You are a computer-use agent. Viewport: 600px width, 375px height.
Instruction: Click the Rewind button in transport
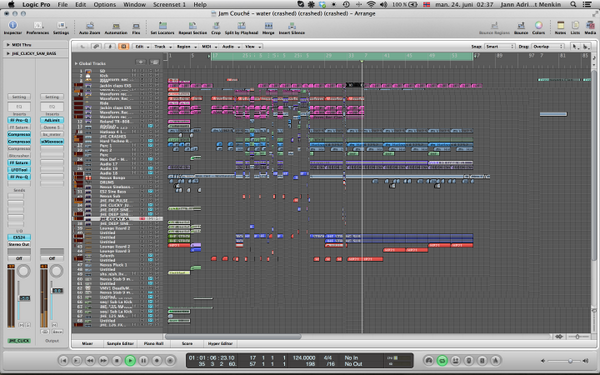90,360
